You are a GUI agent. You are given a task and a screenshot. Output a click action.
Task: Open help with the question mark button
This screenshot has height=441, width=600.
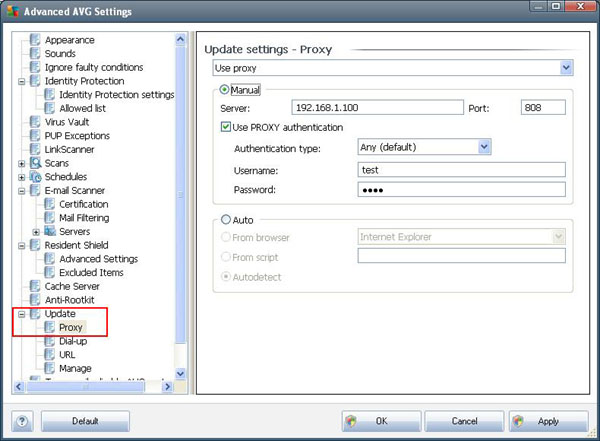click(x=22, y=421)
